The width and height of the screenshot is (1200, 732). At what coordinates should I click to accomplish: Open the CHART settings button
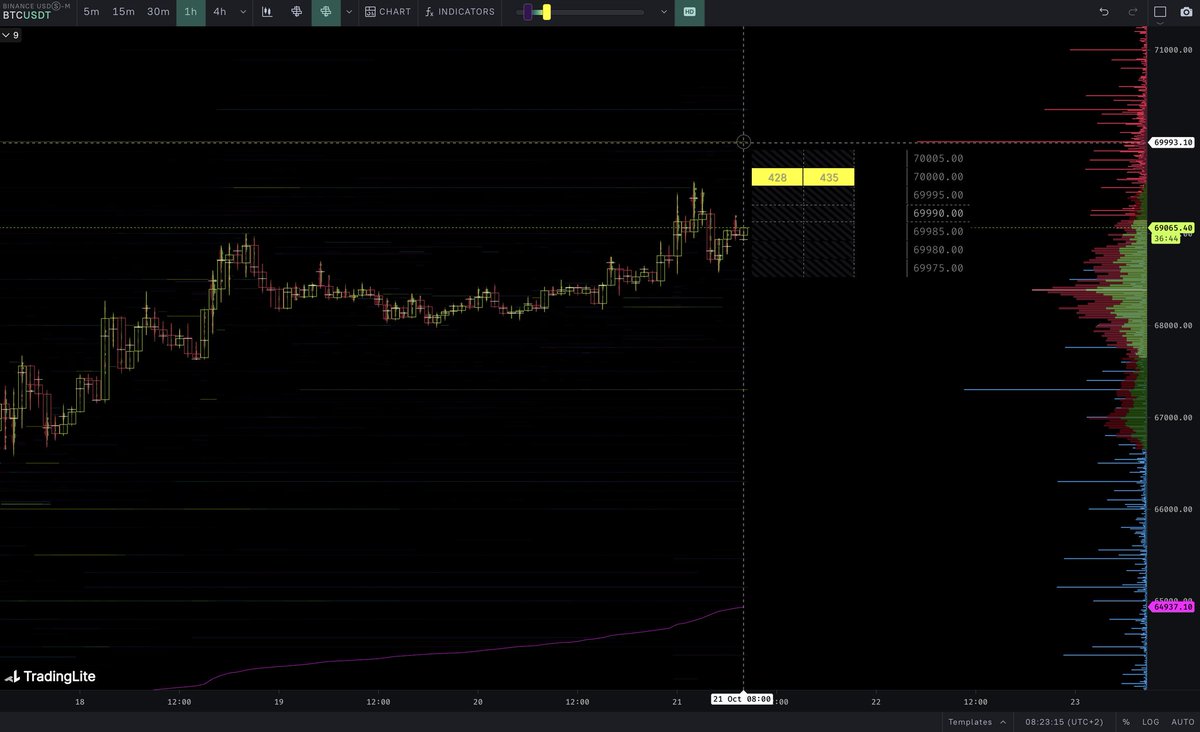[x=388, y=12]
